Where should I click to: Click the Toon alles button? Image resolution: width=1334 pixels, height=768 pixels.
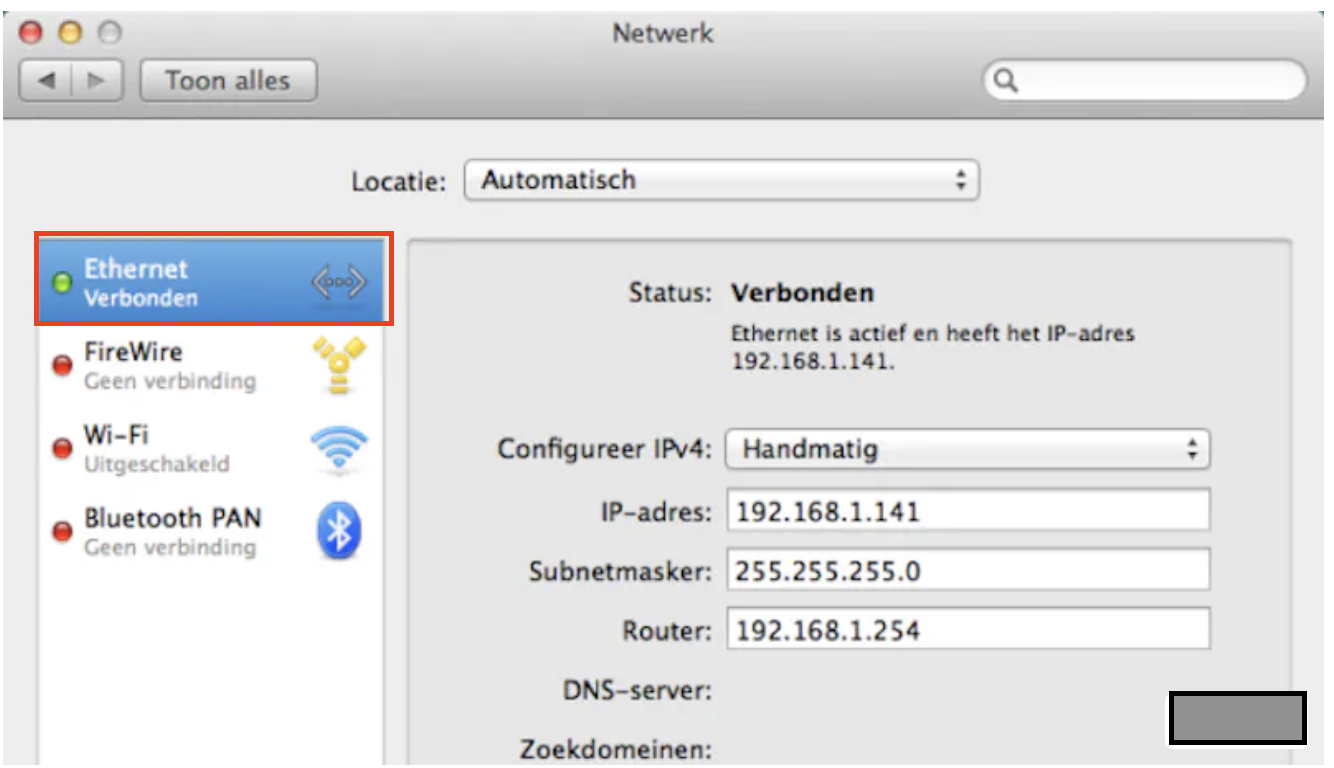click(x=227, y=80)
